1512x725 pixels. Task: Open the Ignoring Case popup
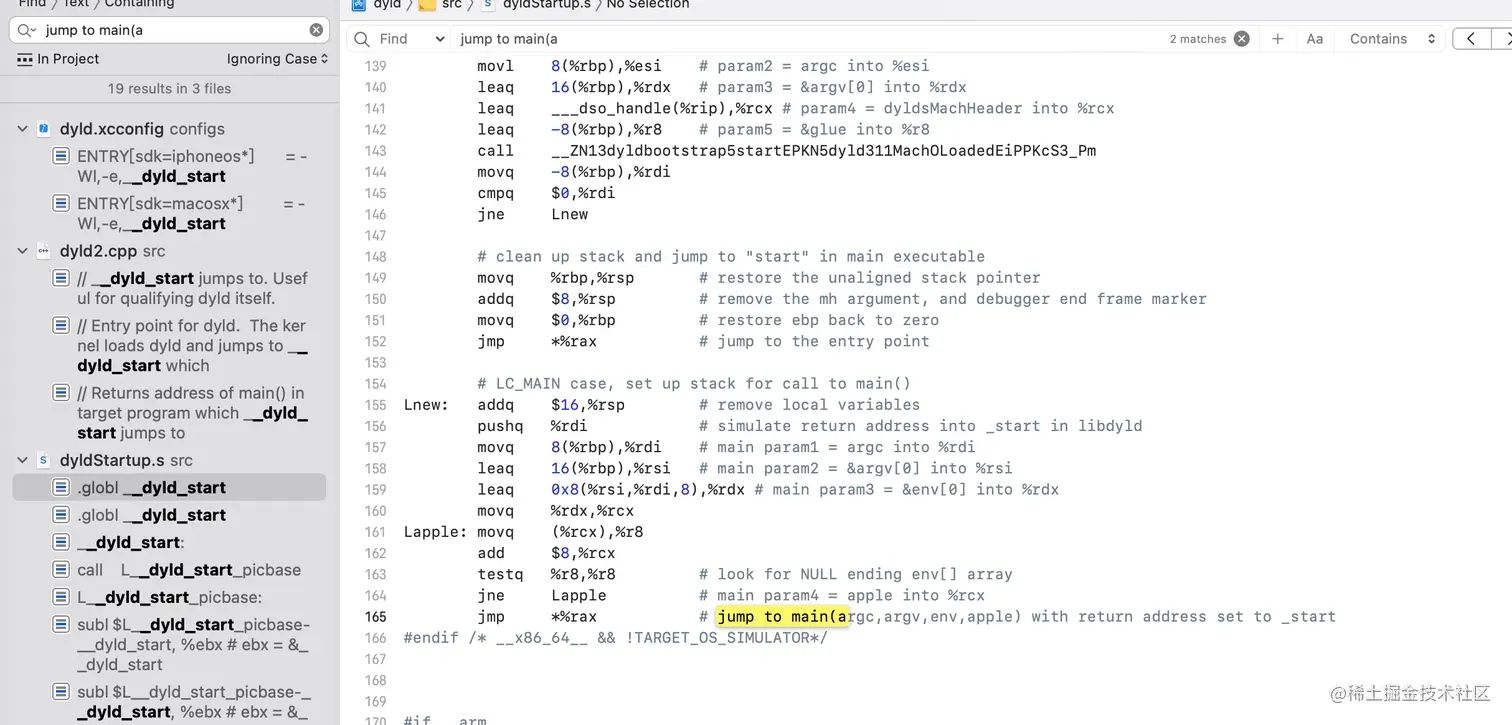coord(277,59)
